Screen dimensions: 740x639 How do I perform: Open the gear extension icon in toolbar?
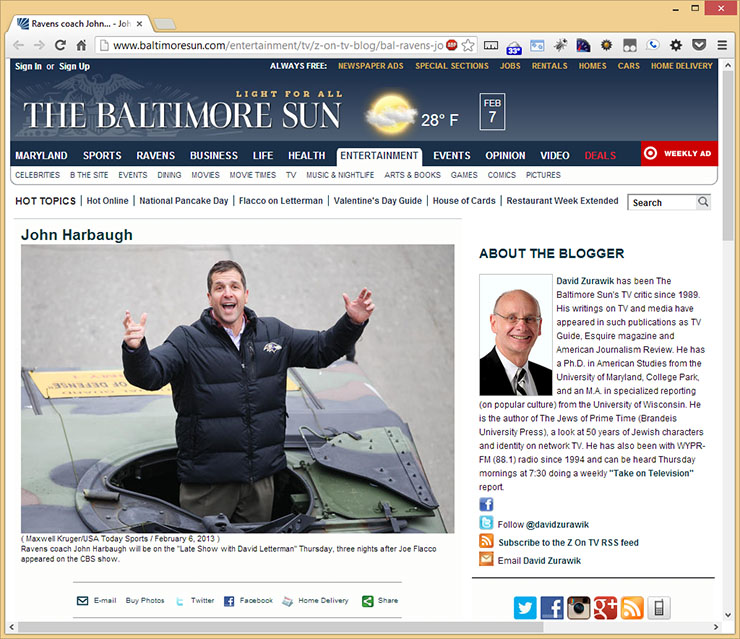[676, 45]
